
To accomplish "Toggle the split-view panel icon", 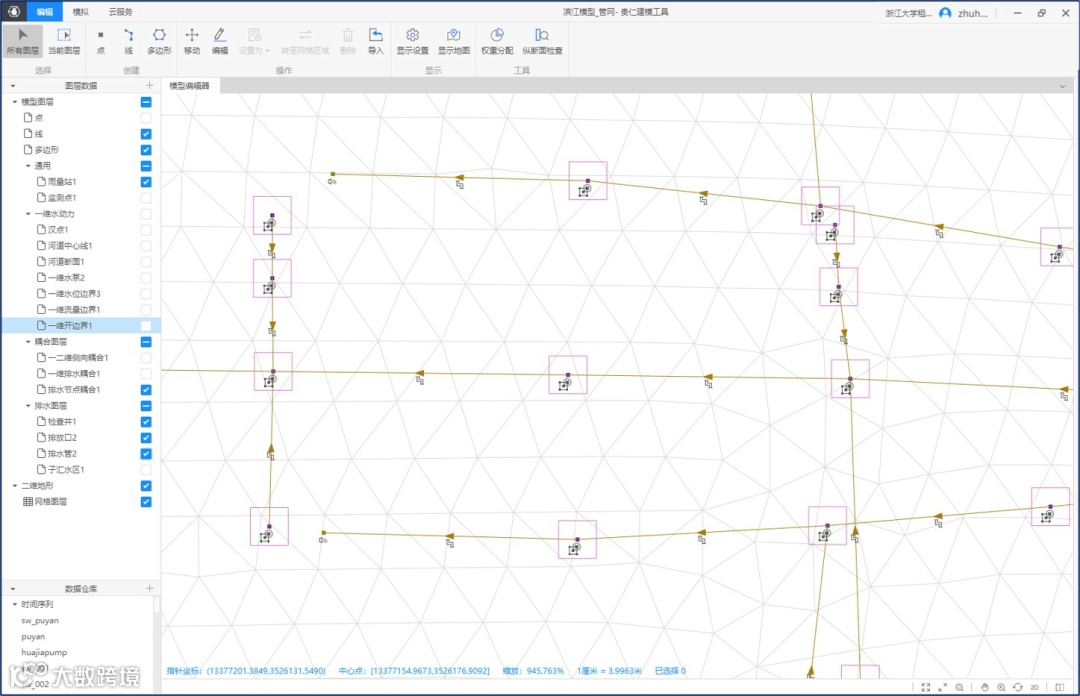I will pos(1059,687).
